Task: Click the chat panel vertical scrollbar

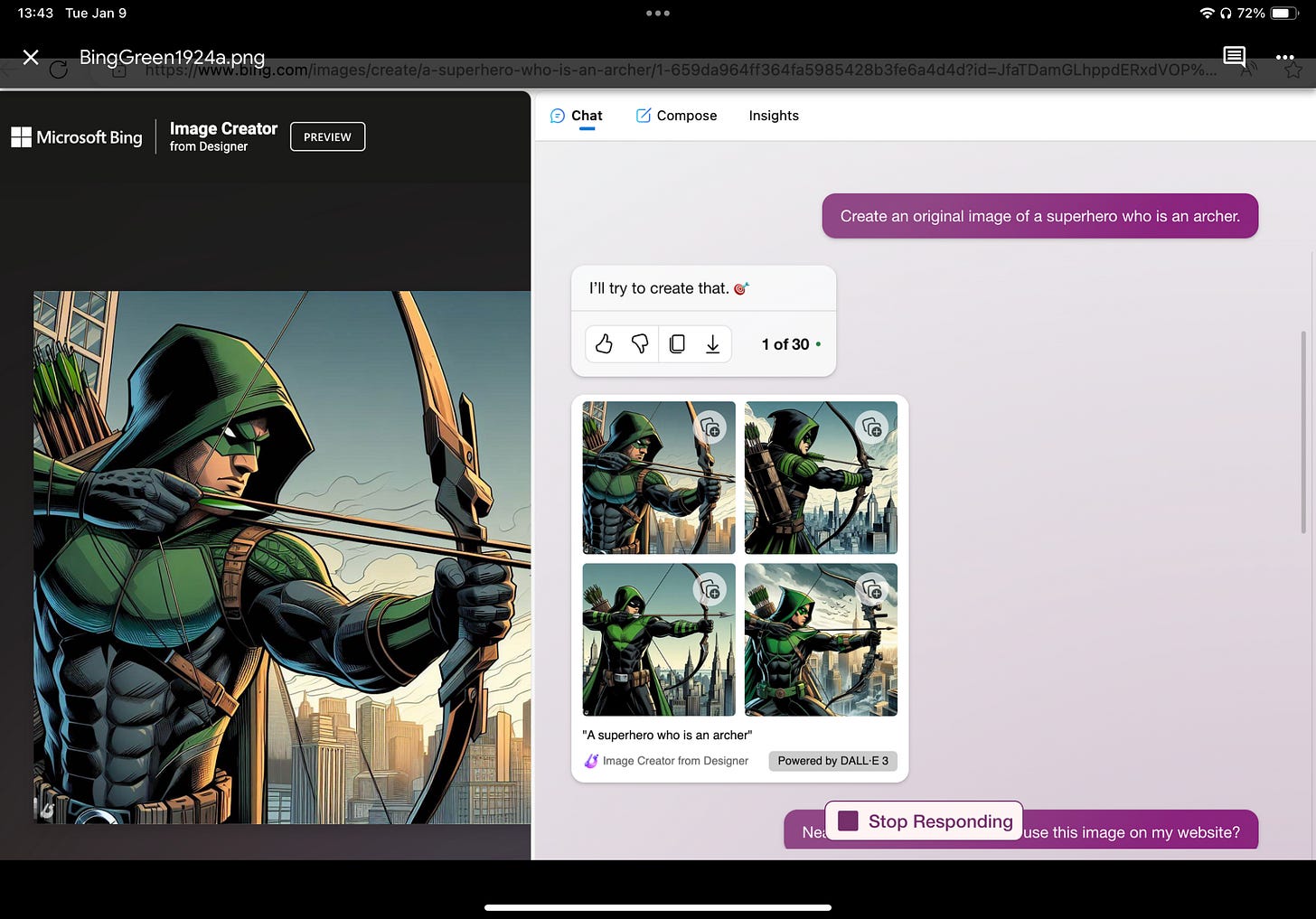Action: click(1302, 432)
